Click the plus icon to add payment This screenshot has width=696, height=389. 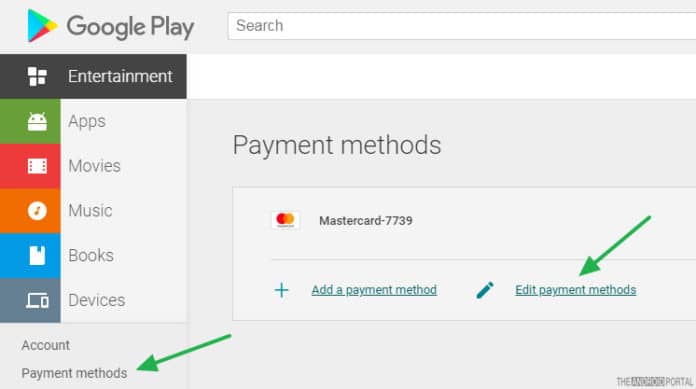coord(281,290)
